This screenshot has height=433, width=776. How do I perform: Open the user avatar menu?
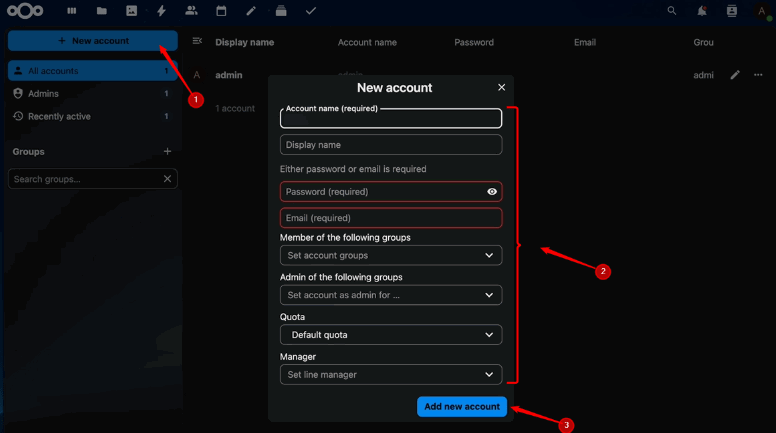[x=762, y=10]
